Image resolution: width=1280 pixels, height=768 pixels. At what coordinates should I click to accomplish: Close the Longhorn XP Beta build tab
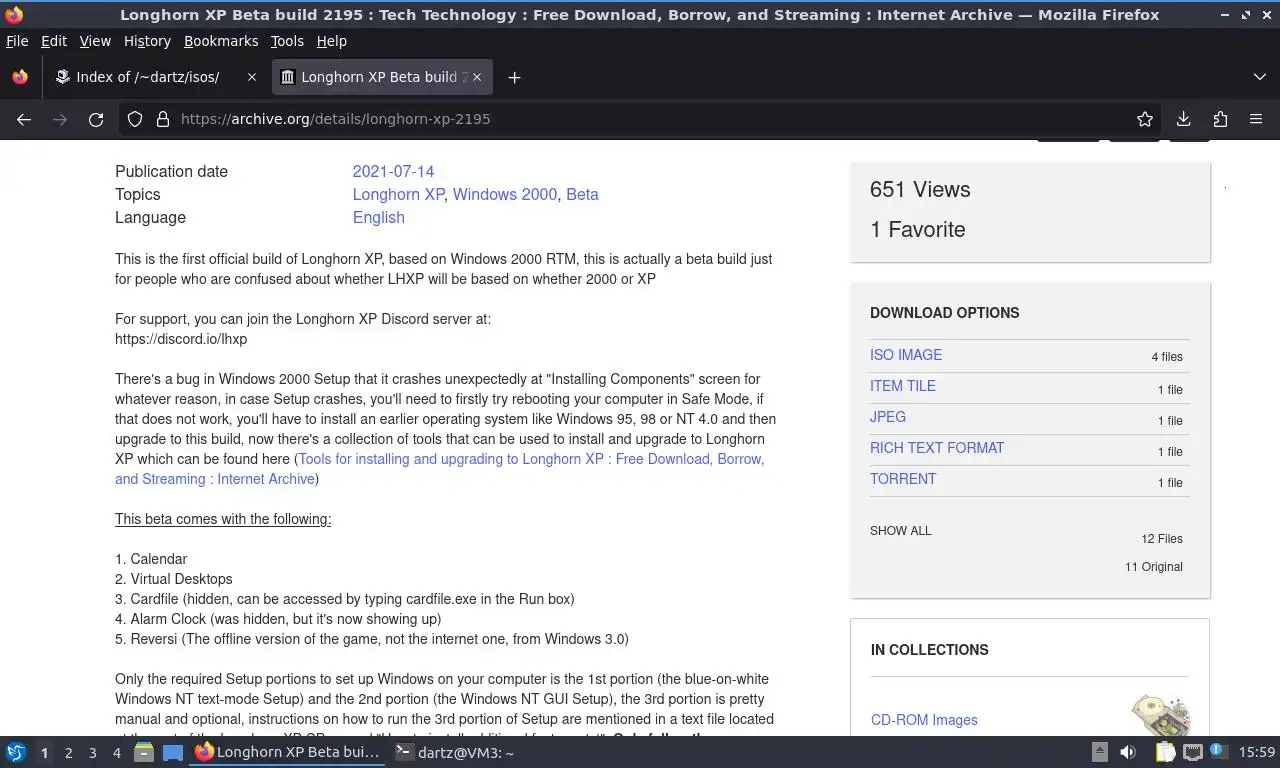pos(477,77)
